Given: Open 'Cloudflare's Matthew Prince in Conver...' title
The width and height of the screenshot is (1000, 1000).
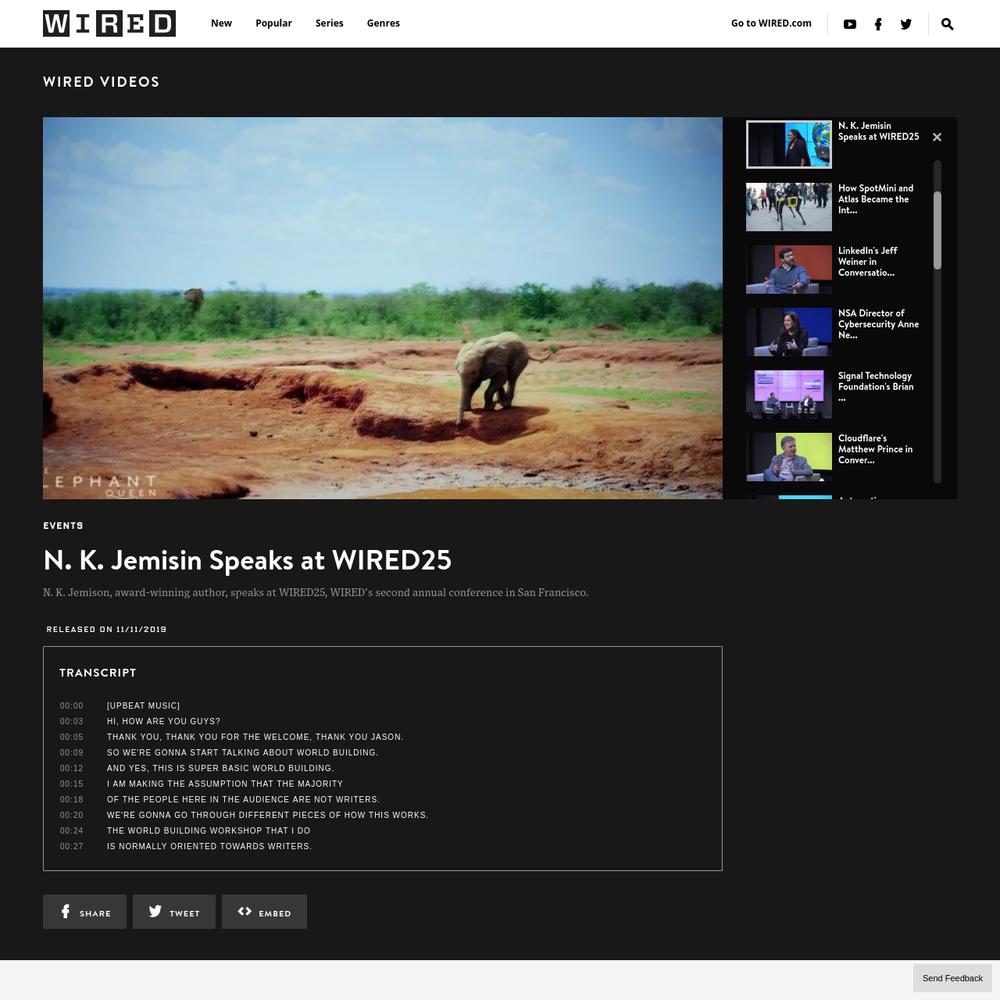Looking at the screenshot, I should click(875, 449).
